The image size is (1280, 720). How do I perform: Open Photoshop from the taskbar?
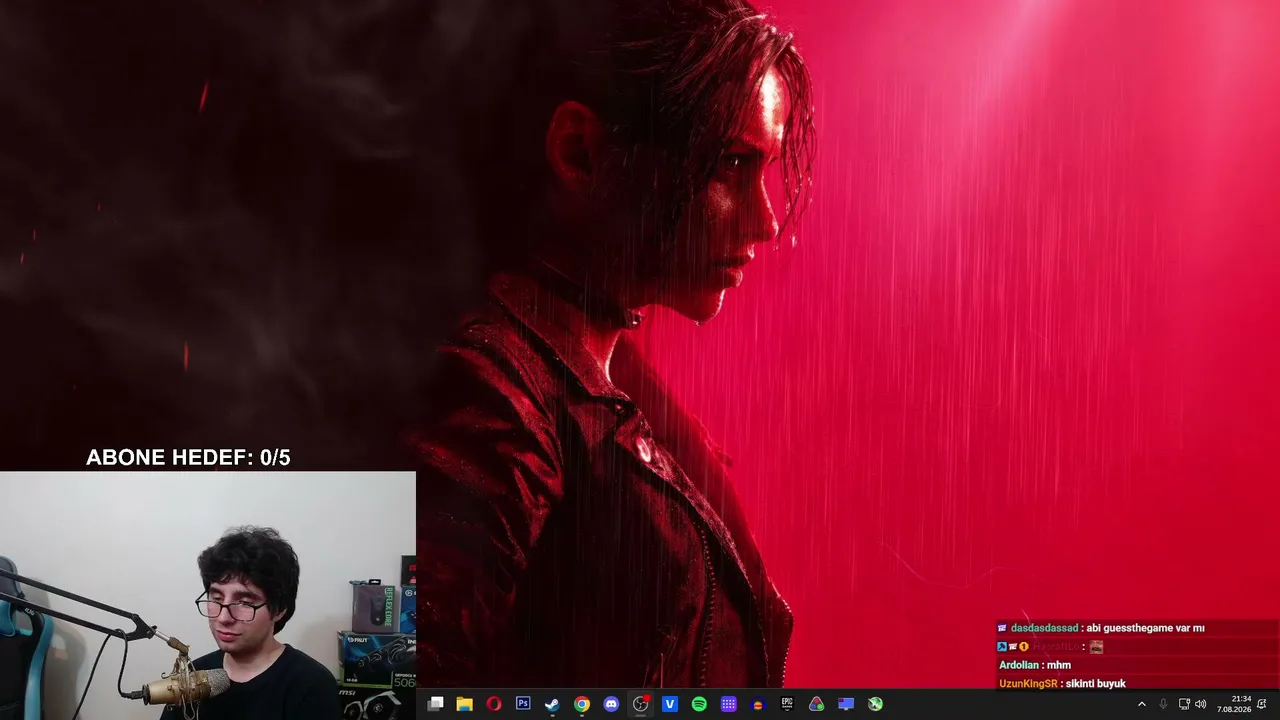[523, 704]
